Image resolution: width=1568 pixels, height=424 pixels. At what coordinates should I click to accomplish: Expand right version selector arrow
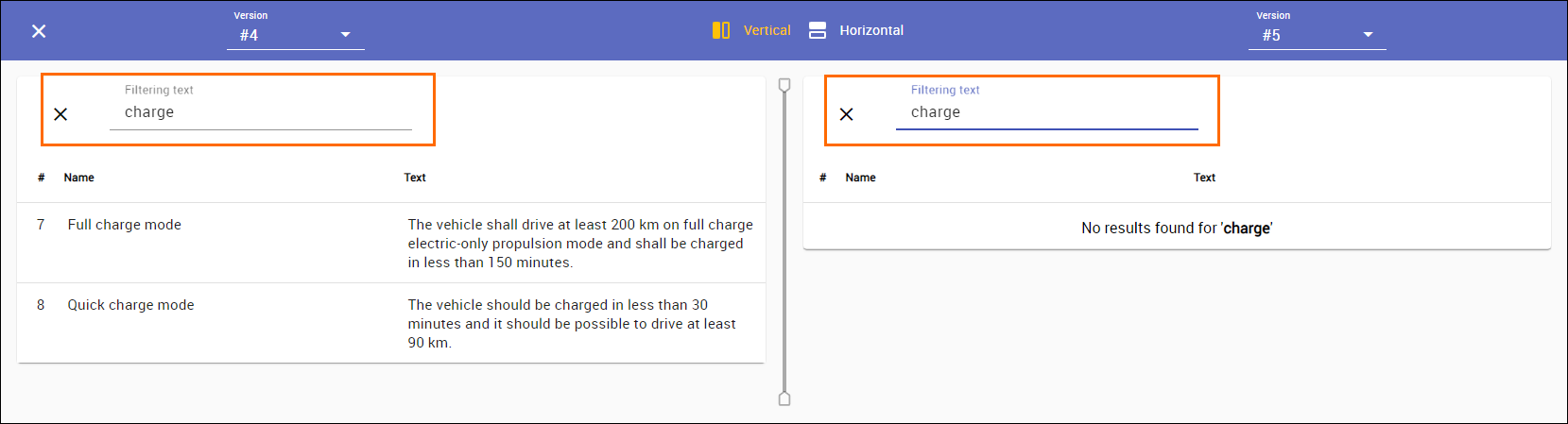point(1368,35)
